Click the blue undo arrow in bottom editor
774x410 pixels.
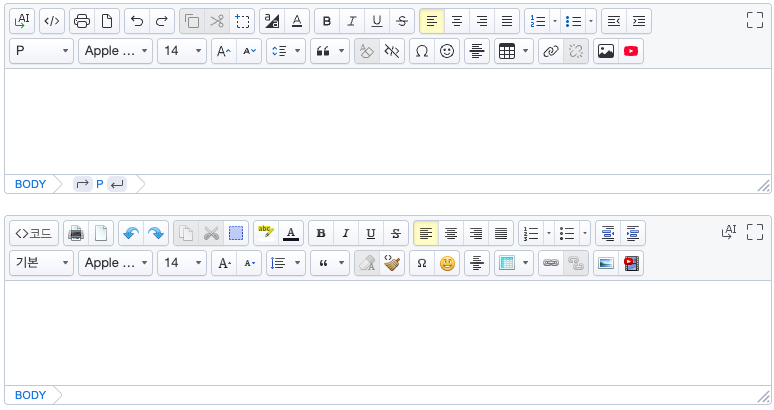tap(130, 233)
